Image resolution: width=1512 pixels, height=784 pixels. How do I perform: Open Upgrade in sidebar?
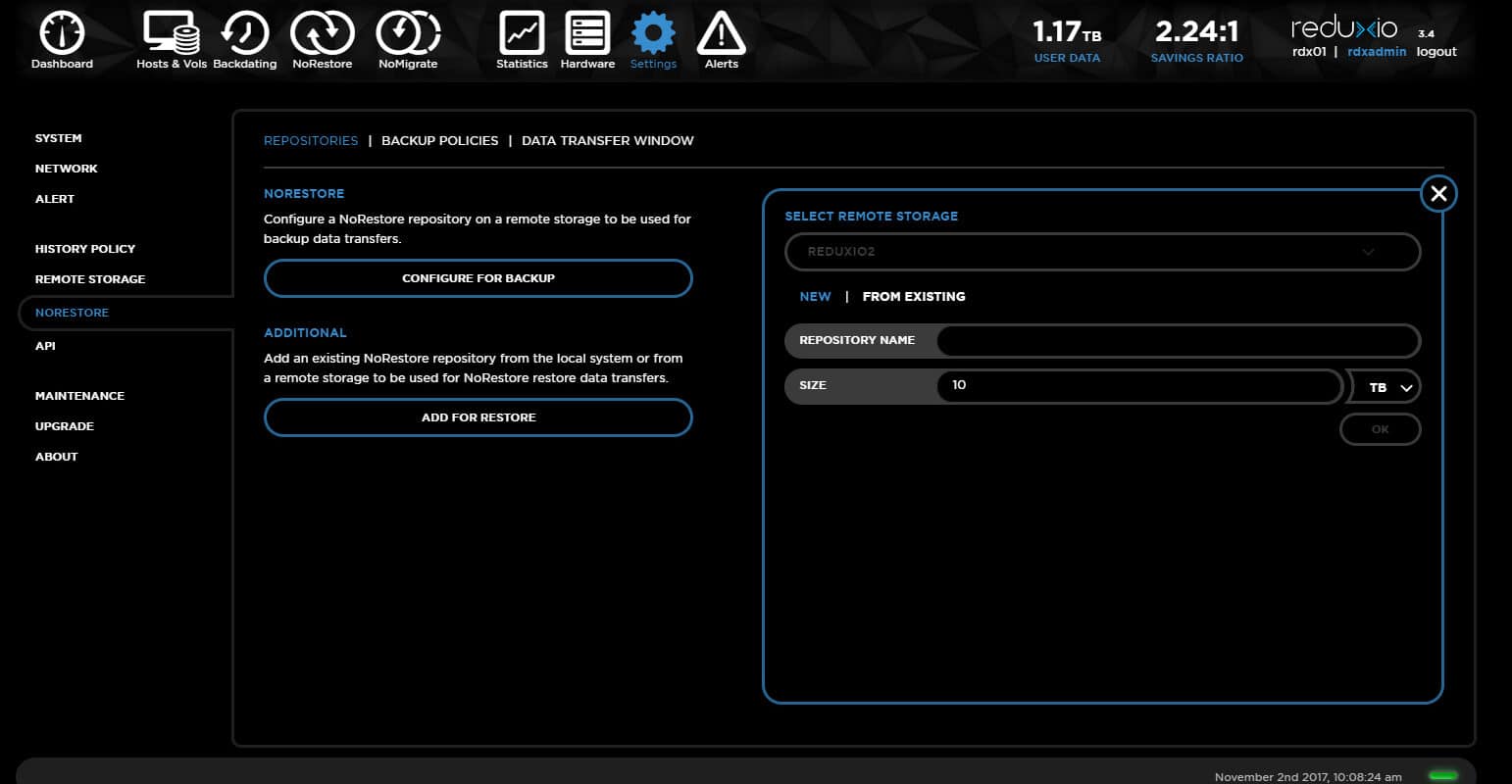pos(65,426)
